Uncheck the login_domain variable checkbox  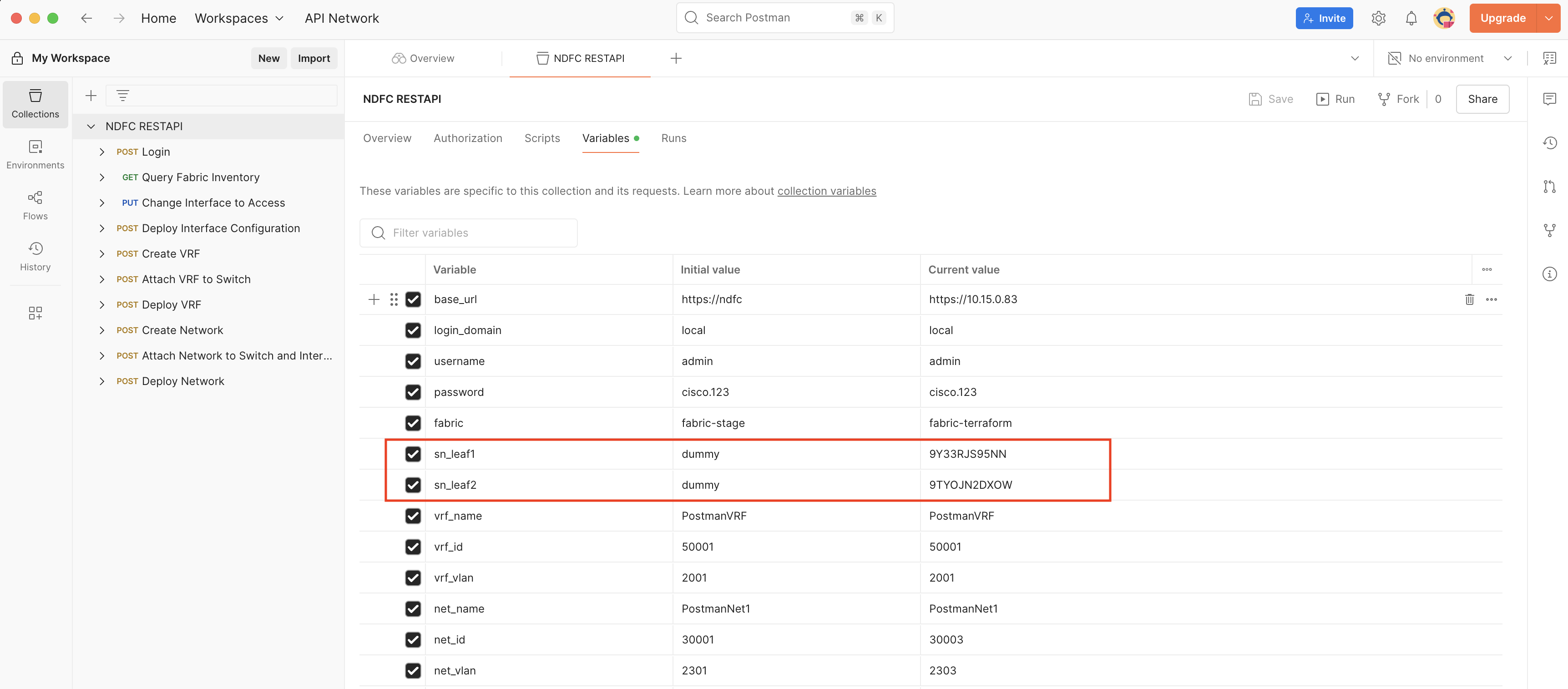[x=413, y=330]
